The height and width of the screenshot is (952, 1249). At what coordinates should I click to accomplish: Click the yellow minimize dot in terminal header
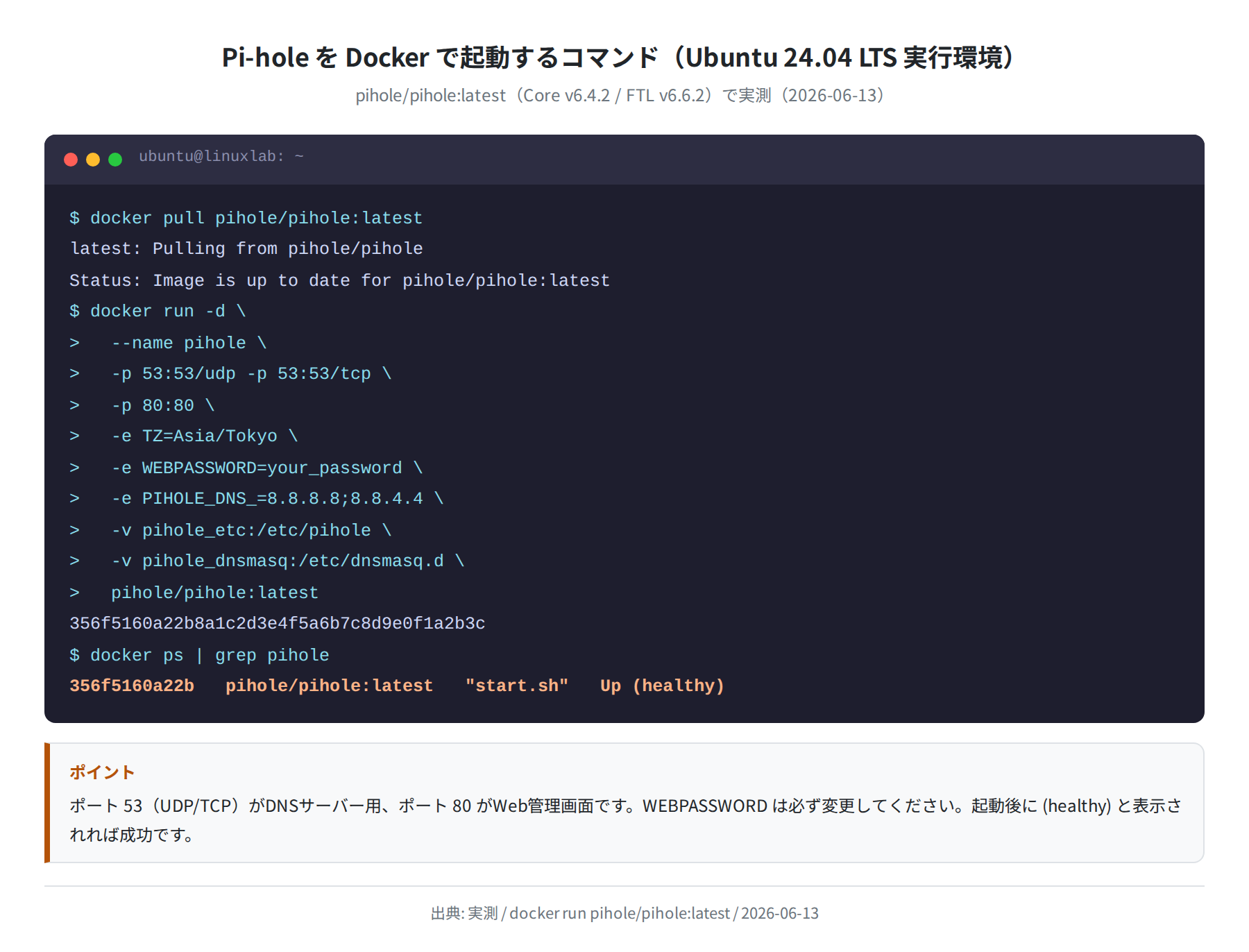(x=93, y=160)
